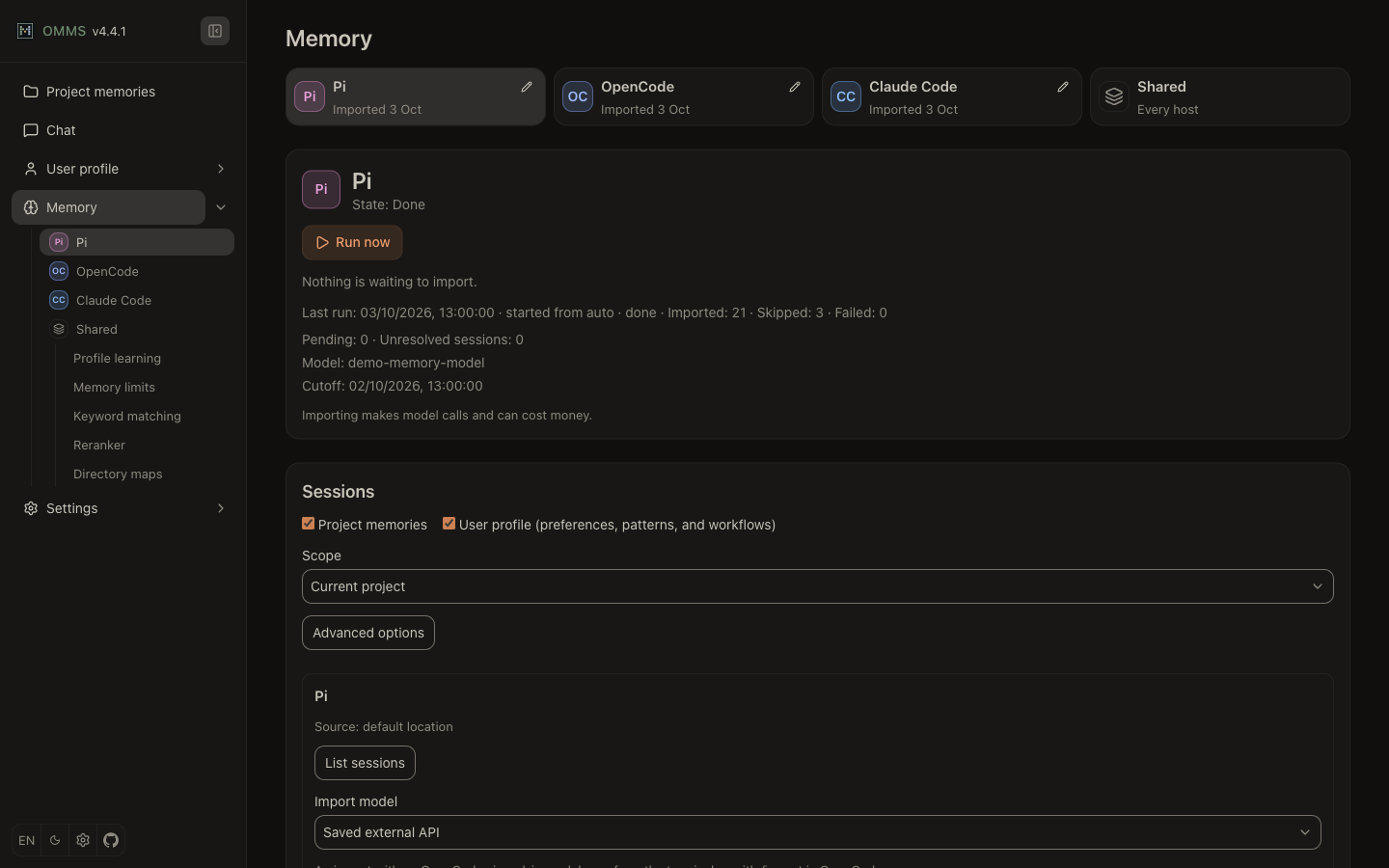
Task: Click the List sessions button
Action: pyautogui.click(x=365, y=763)
